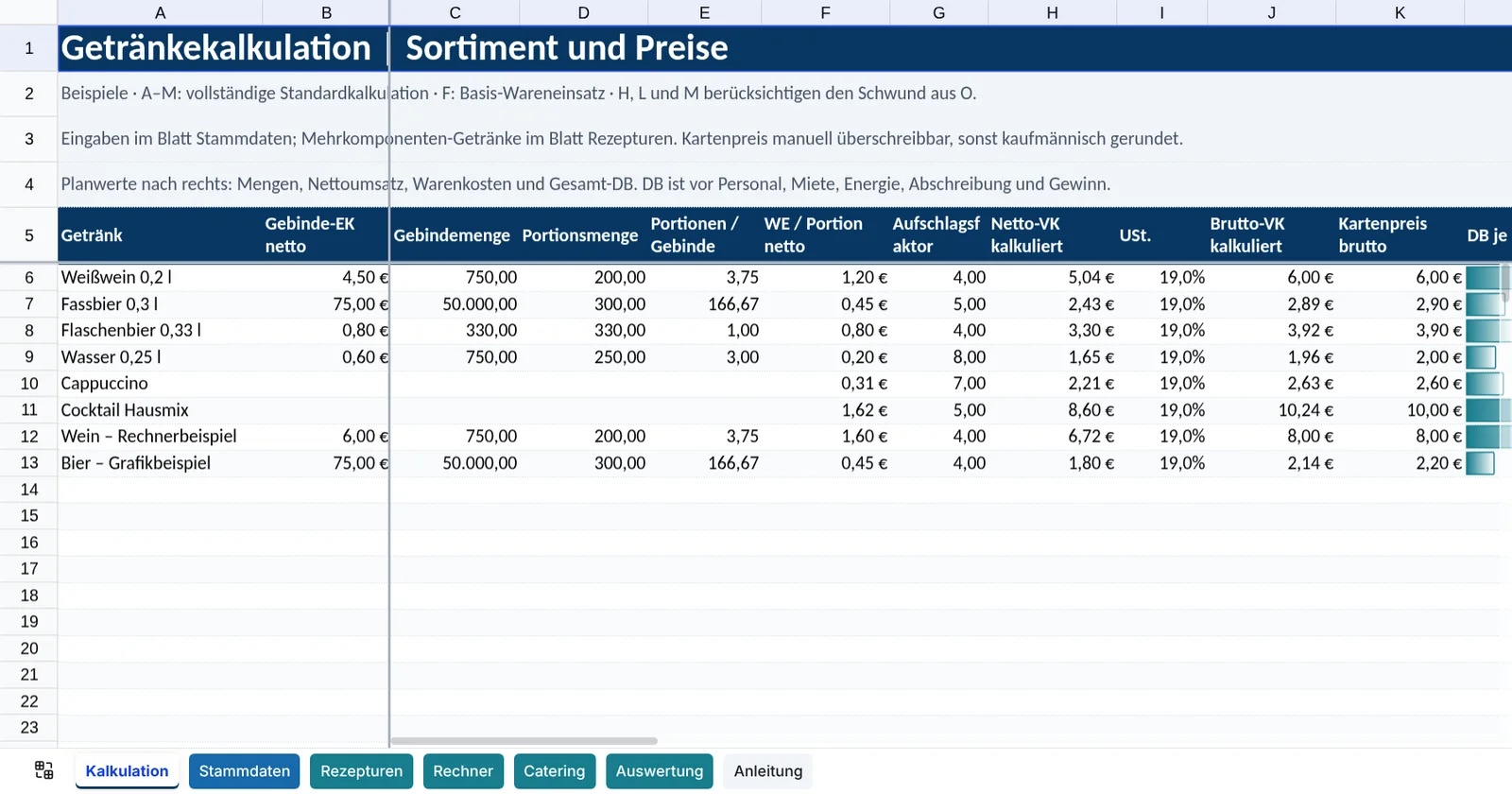Click the 'Flaschenbier 0,33 l' cell

[x=160, y=331]
